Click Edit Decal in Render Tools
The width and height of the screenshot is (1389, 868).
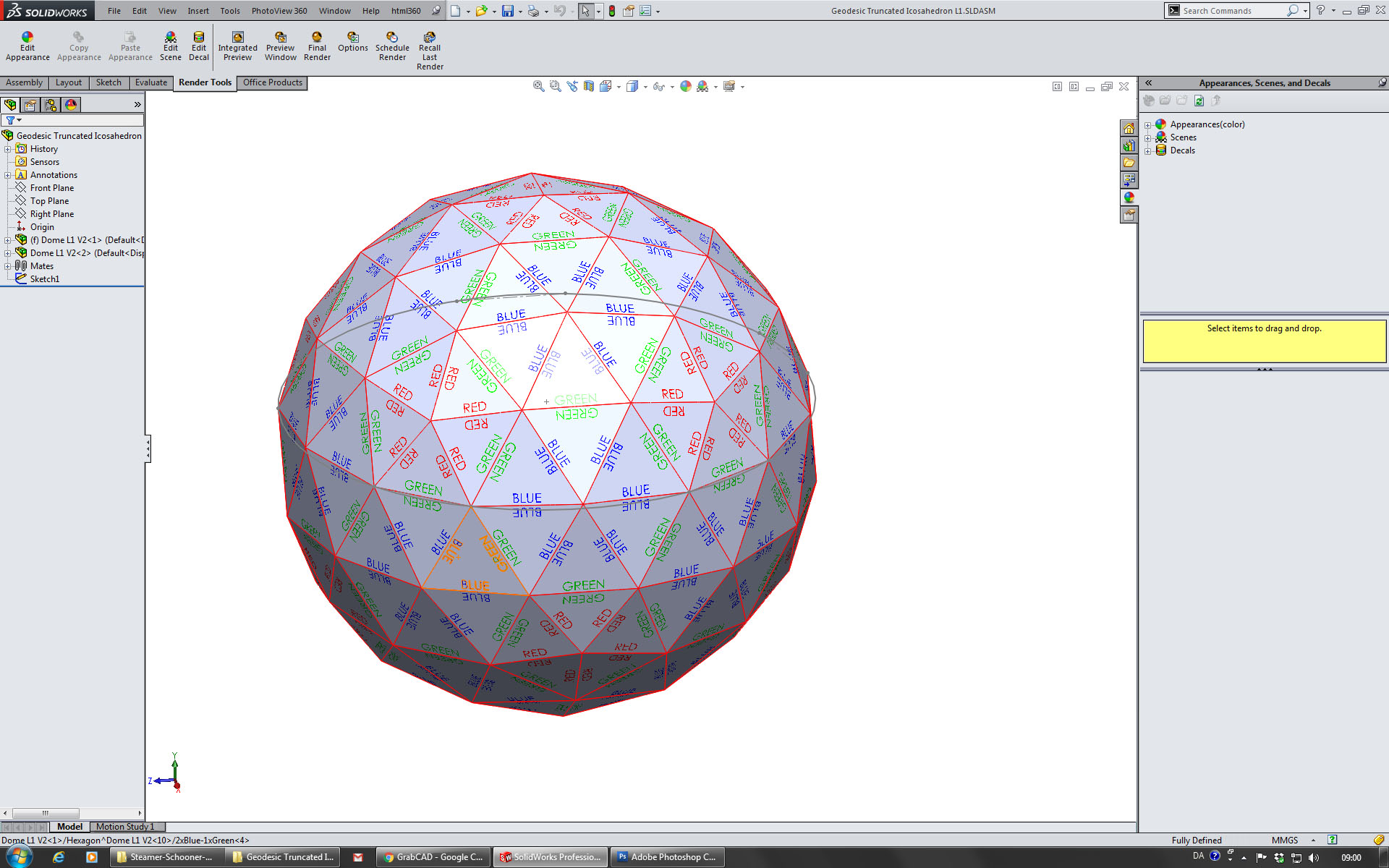tap(198, 46)
